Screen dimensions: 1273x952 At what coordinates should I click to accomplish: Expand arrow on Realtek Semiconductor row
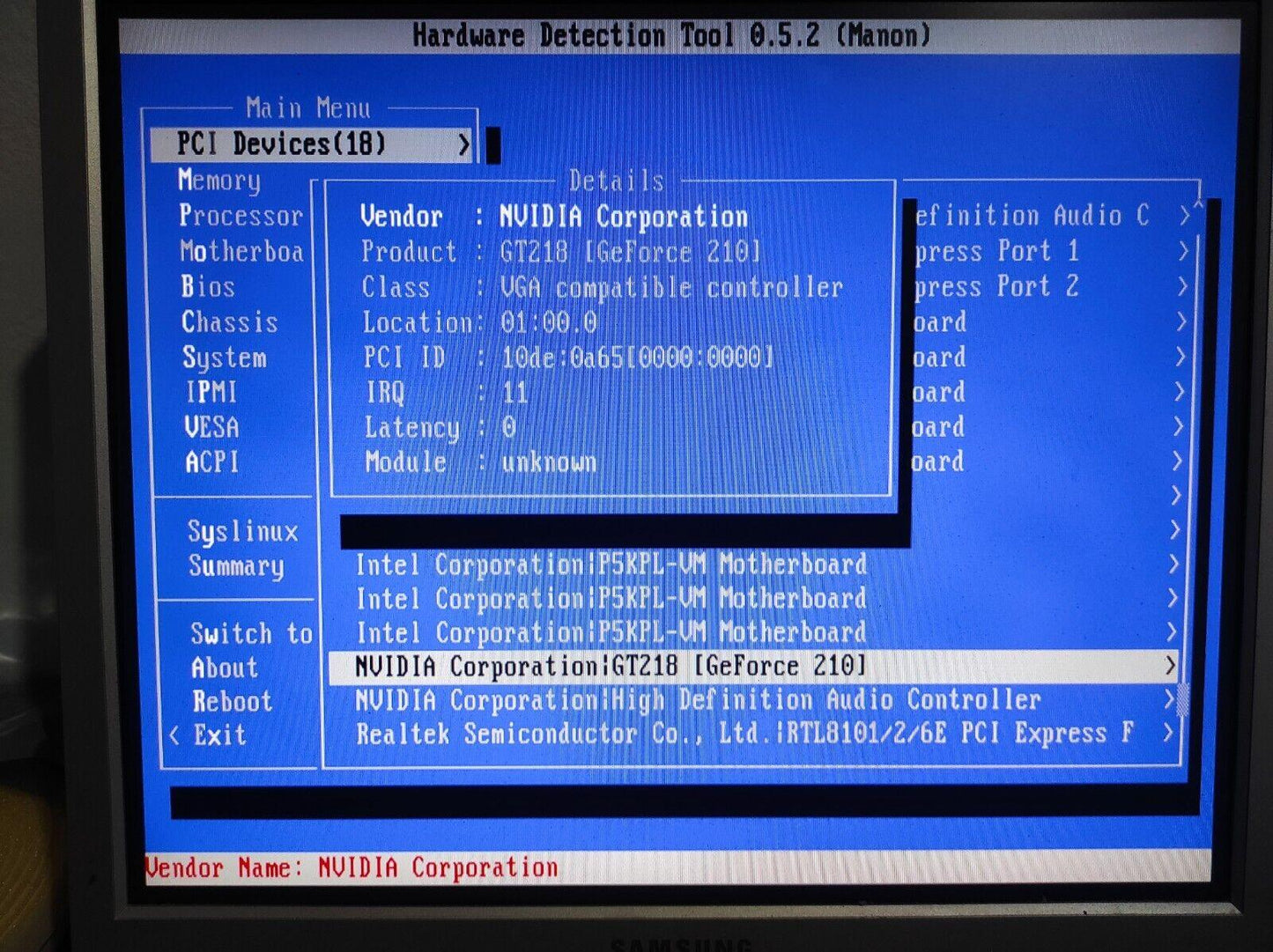[x=1167, y=734]
